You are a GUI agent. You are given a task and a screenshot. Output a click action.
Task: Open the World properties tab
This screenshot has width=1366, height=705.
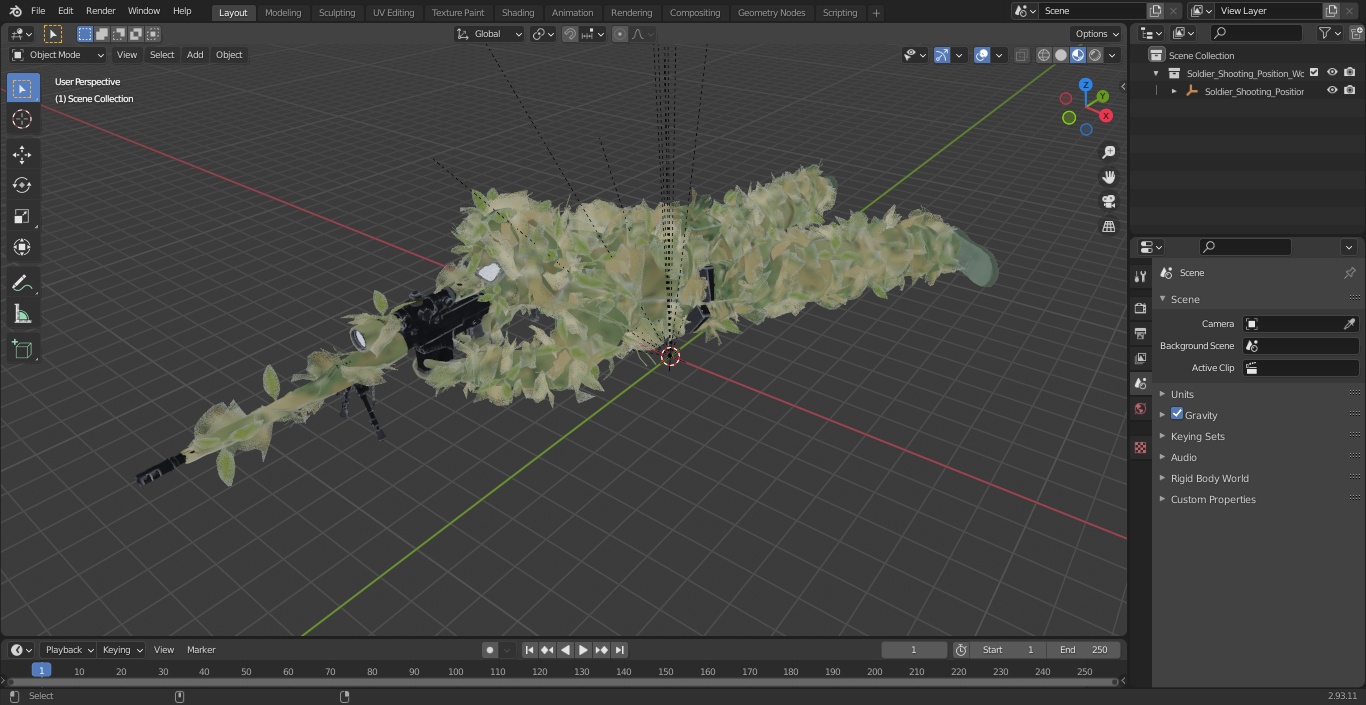[1140, 408]
